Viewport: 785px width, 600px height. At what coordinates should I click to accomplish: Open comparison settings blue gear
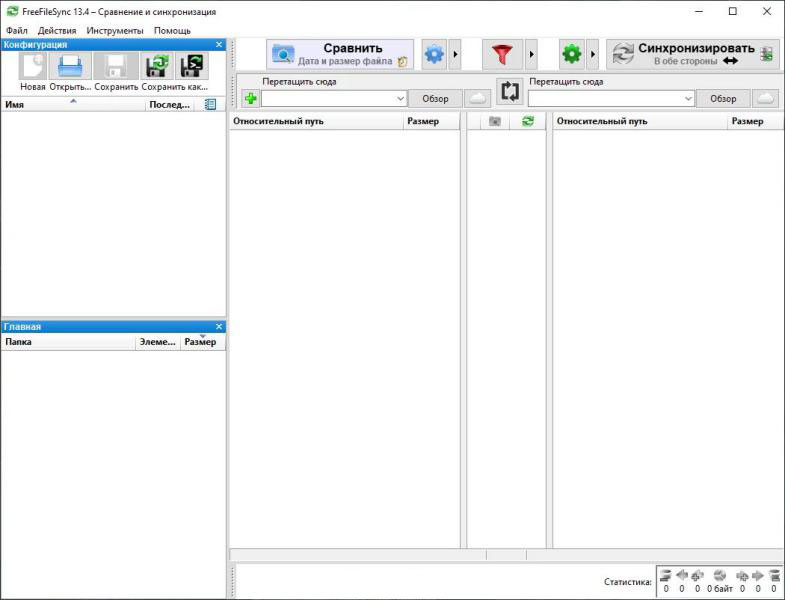434,54
